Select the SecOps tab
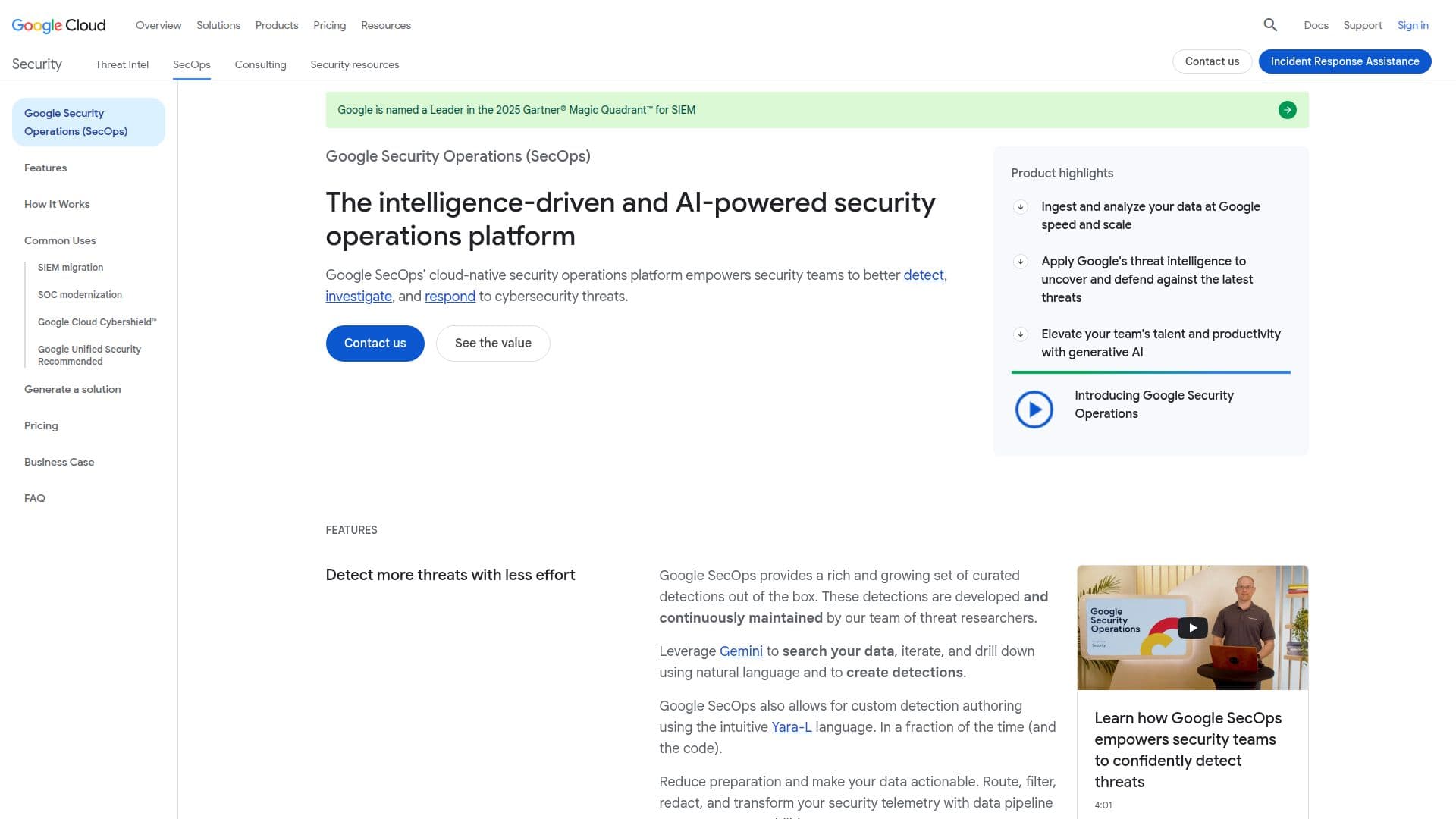Image resolution: width=1456 pixels, height=819 pixels. (x=192, y=64)
